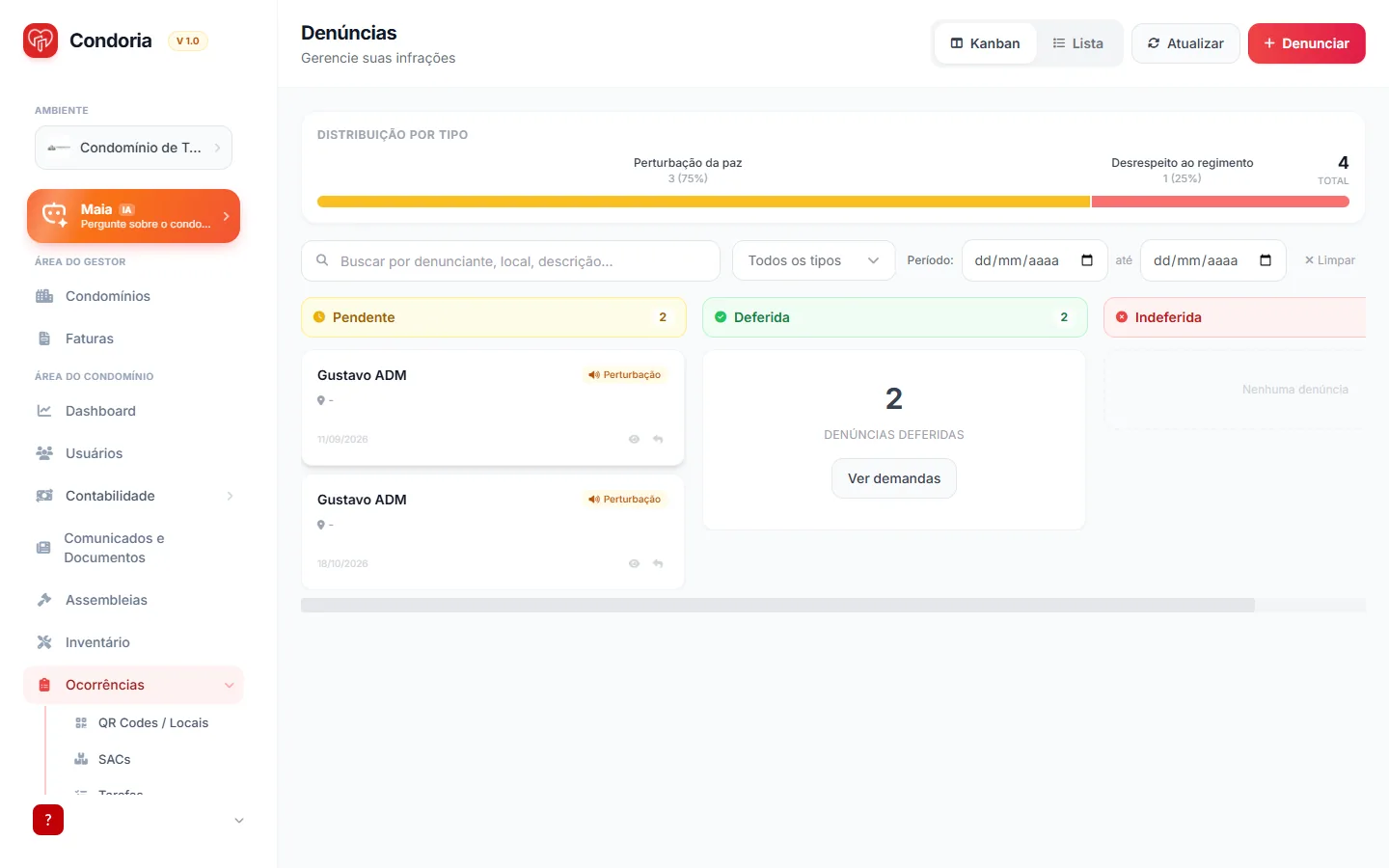Expand the Contabilidade submenu chevron

[x=230, y=496]
